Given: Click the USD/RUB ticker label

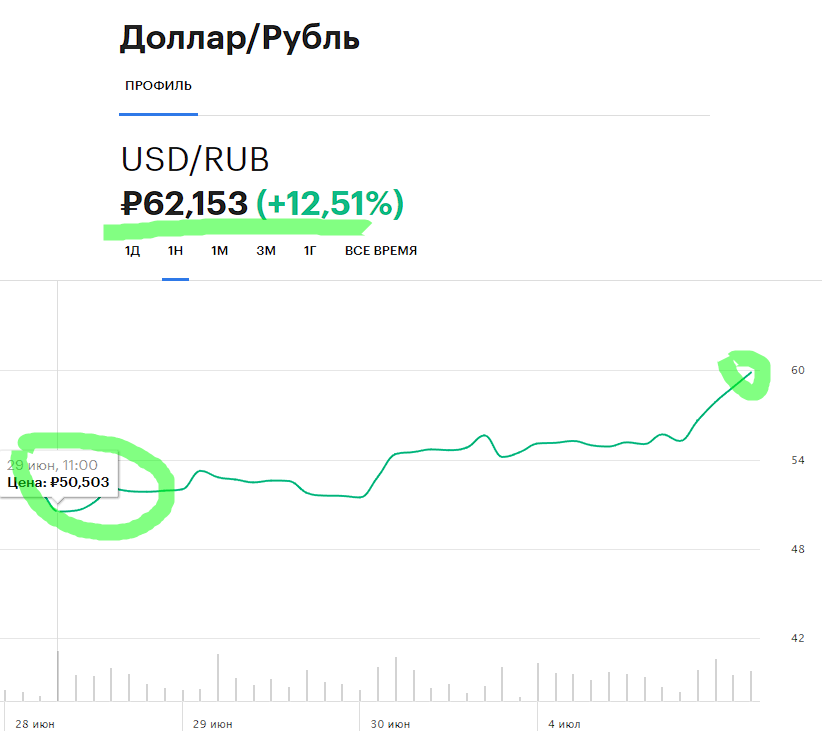Looking at the screenshot, I should (x=195, y=160).
